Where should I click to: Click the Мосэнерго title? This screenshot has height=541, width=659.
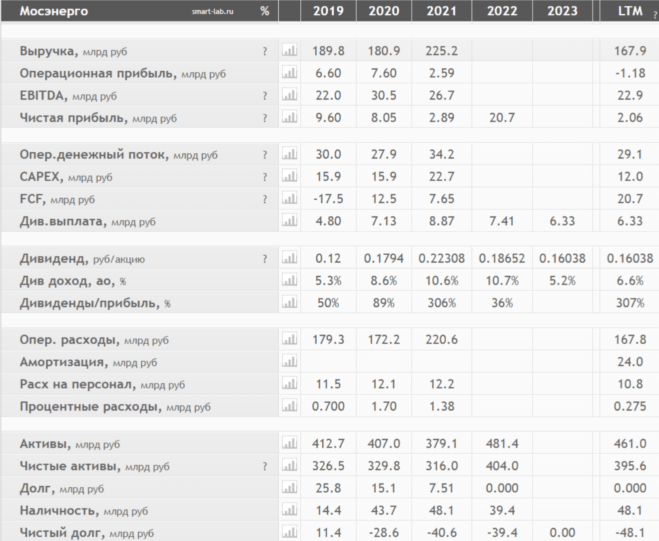(54, 11)
